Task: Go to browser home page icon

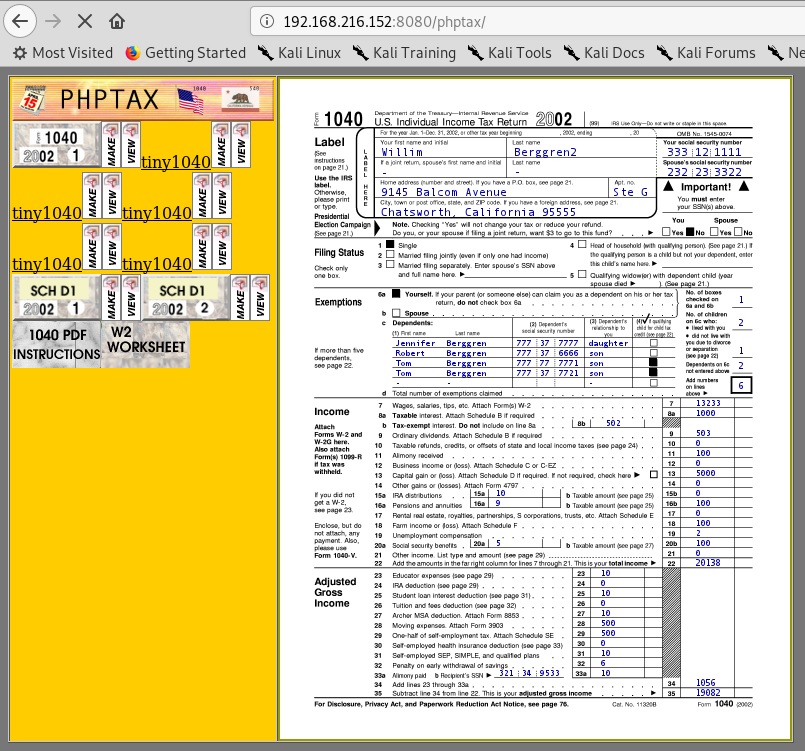Action: pyautogui.click(x=117, y=21)
